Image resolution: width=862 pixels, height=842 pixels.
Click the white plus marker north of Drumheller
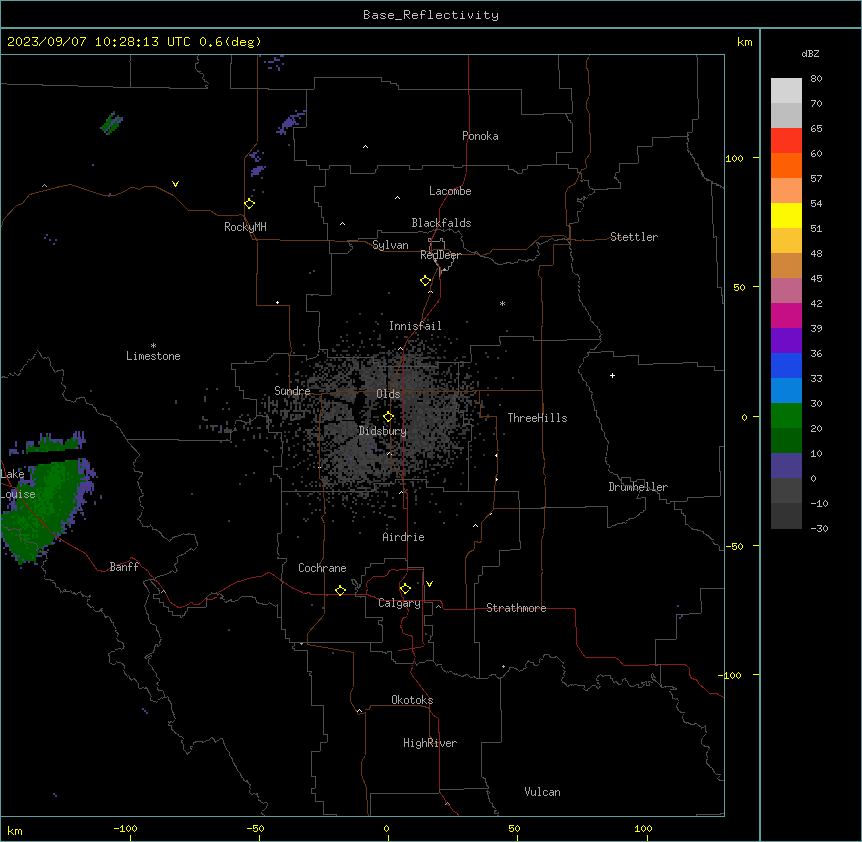pos(612,375)
